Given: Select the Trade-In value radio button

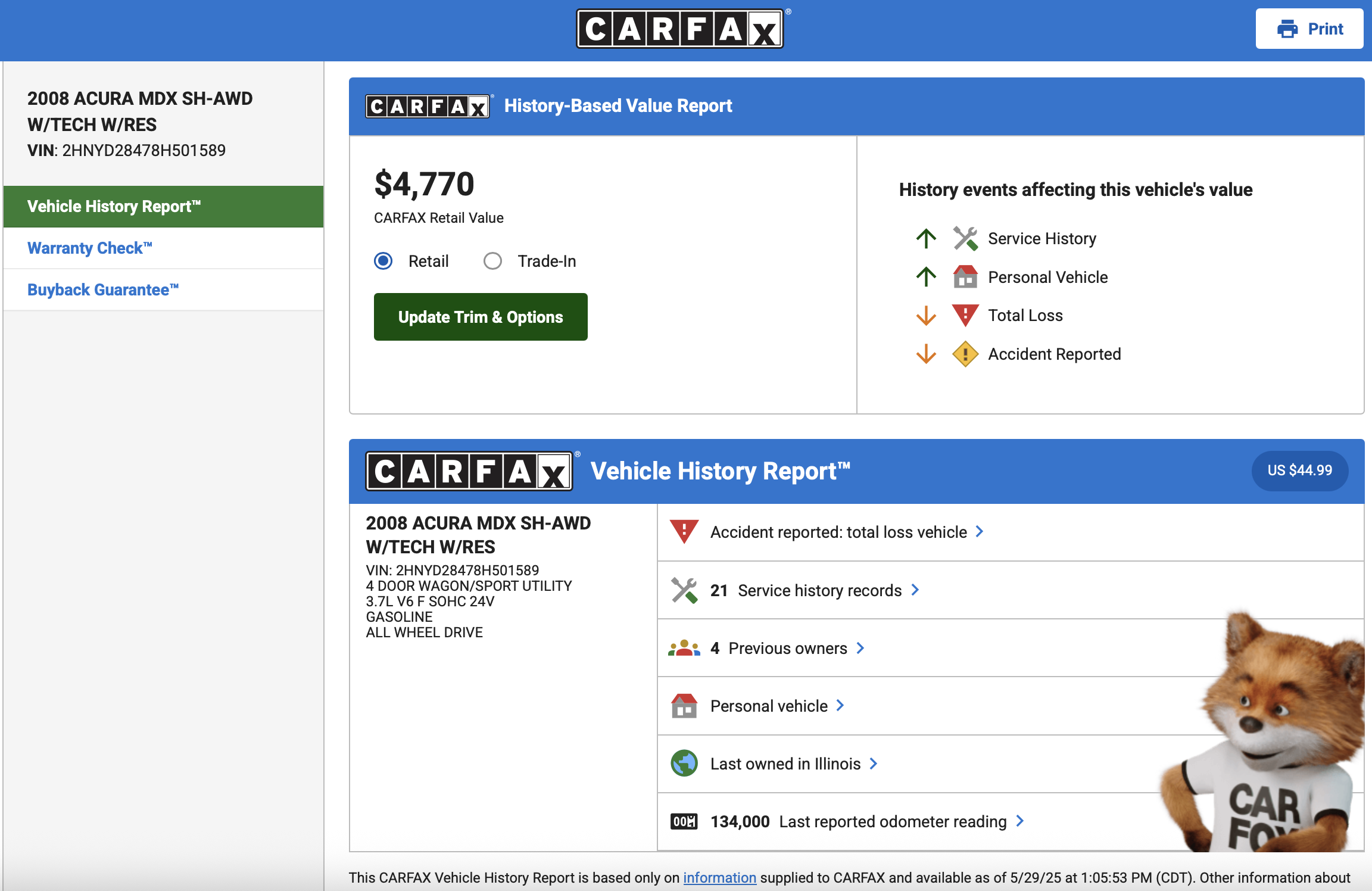Looking at the screenshot, I should (x=492, y=261).
